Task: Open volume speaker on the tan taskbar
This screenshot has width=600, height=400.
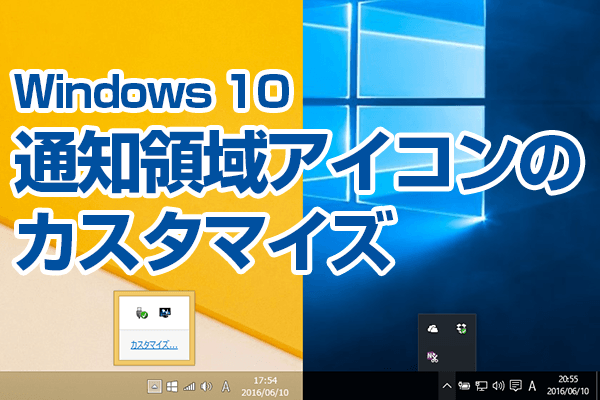Action: coord(206,387)
